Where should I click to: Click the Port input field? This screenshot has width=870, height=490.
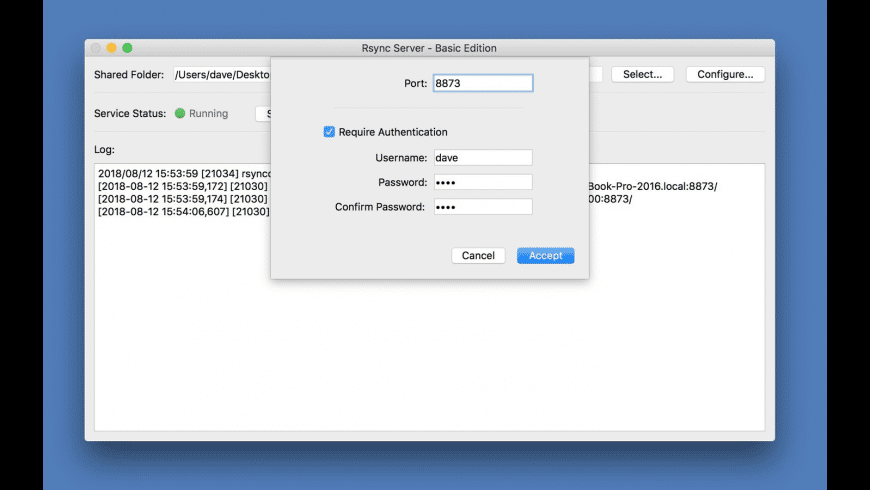[x=483, y=83]
